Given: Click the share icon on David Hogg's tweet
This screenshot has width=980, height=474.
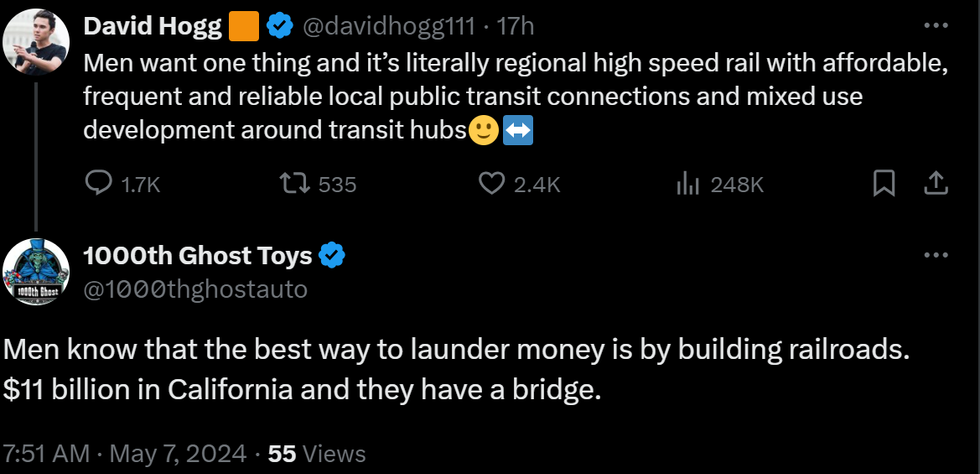Looking at the screenshot, I should (935, 183).
